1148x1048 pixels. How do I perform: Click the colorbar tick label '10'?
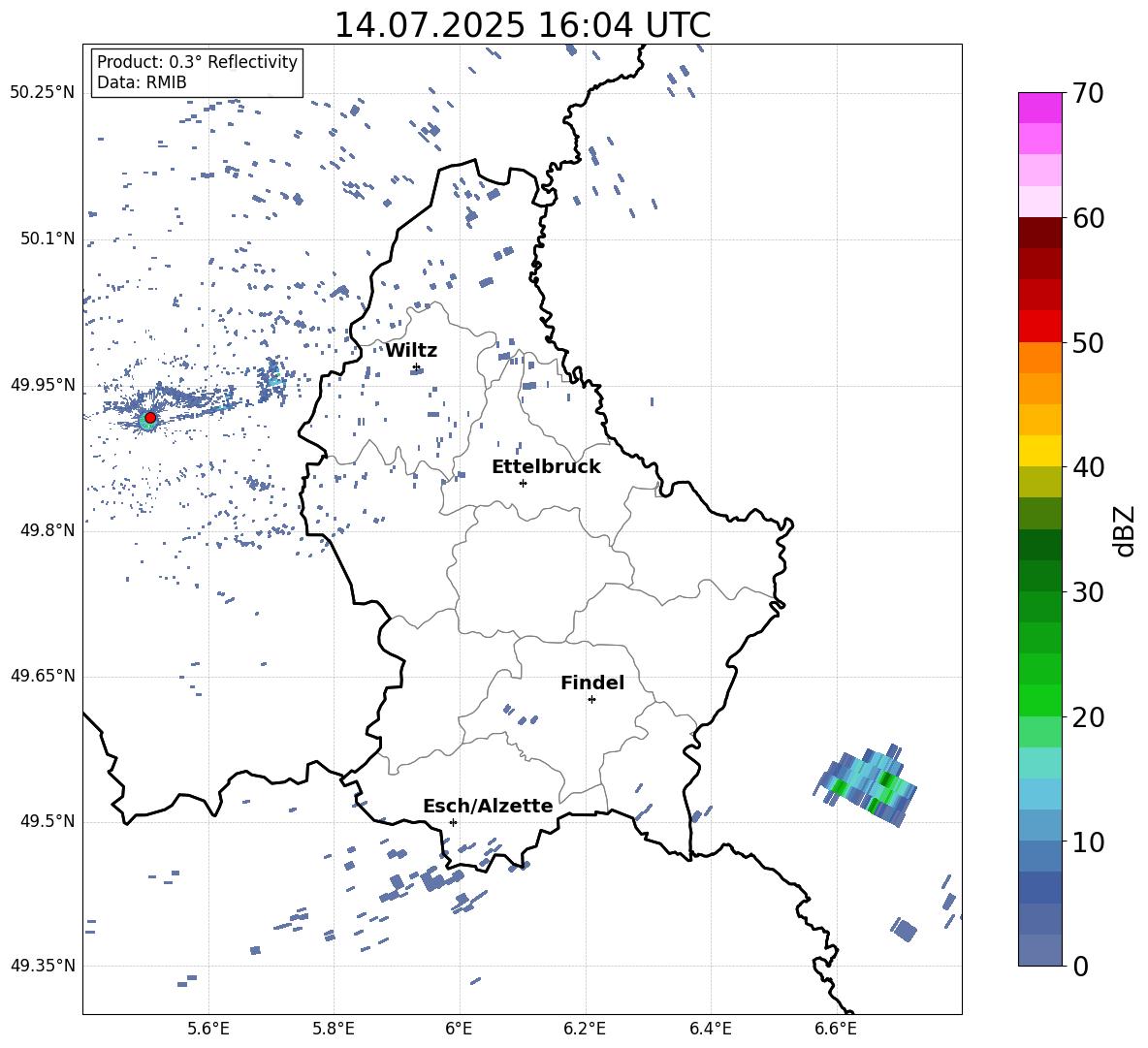pyautogui.click(x=1088, y=842)
